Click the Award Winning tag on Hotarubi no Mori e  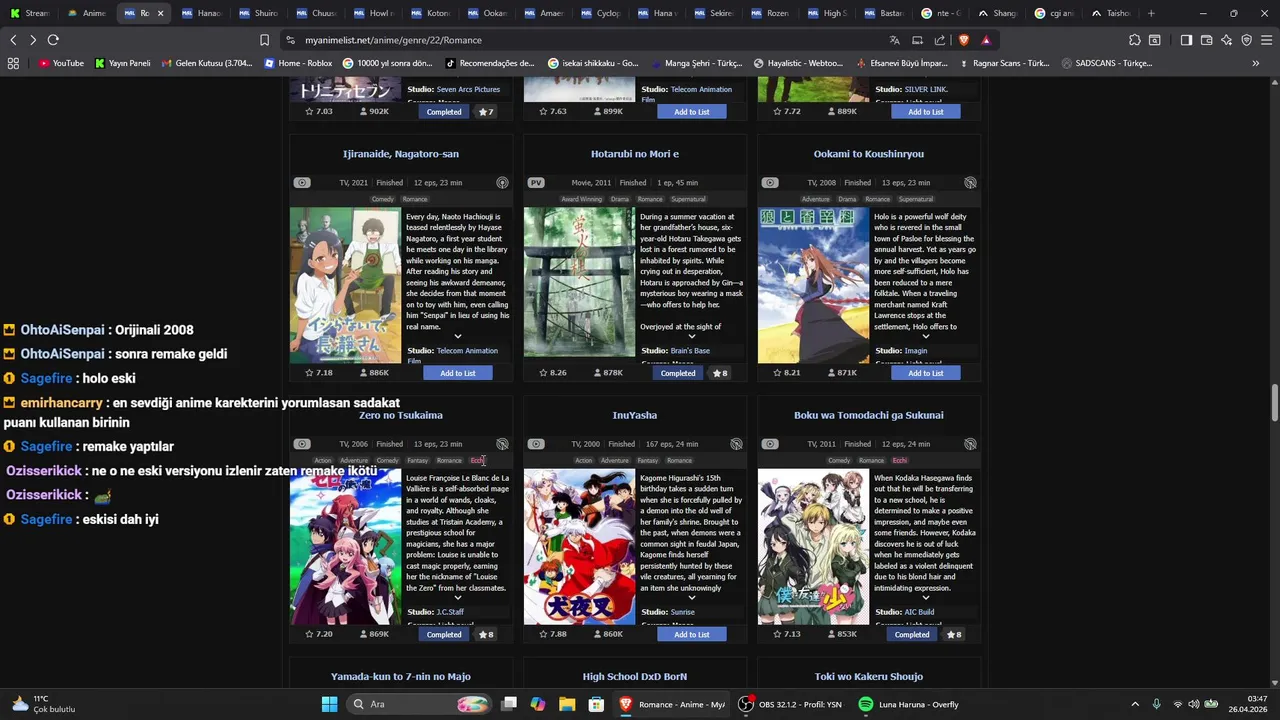click(582, 199)
